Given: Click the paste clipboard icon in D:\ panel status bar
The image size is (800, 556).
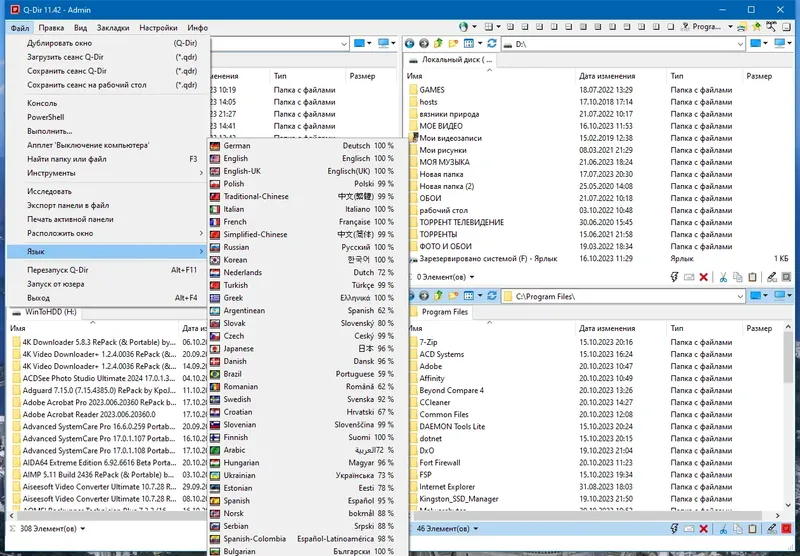Looking at the screenshot, I should [753, 277].
